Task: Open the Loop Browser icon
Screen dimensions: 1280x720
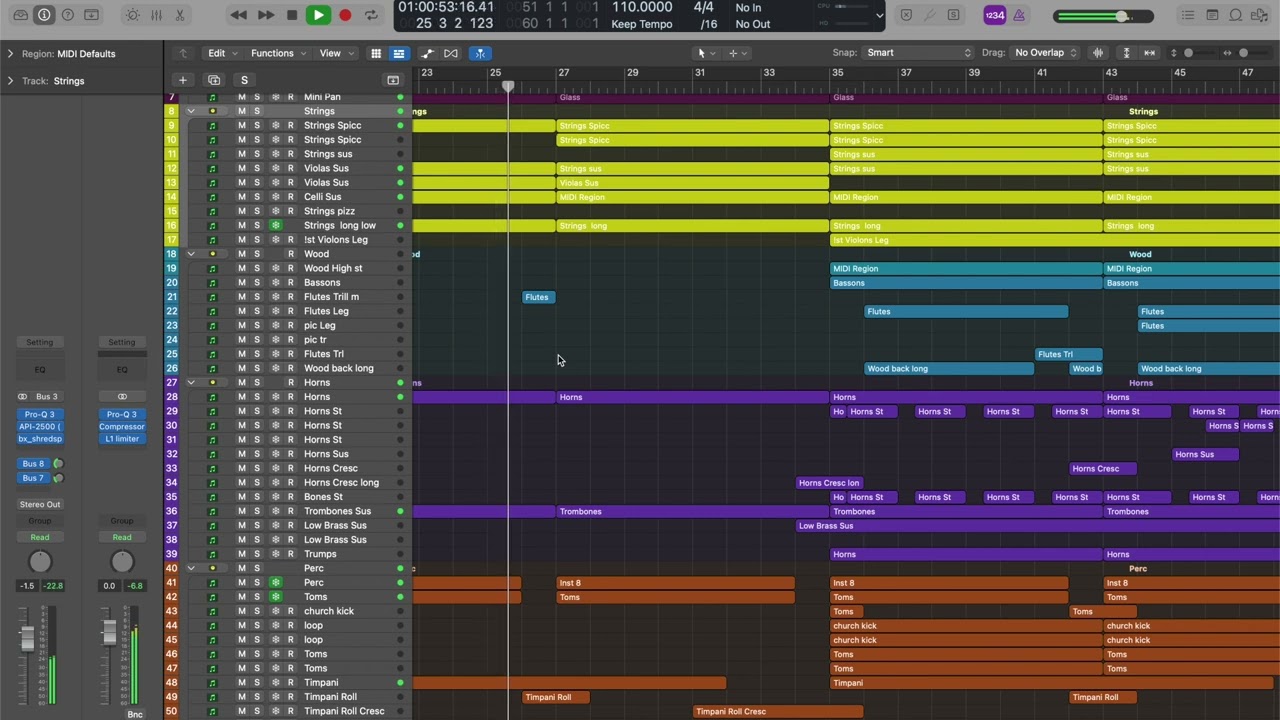Action: pyautogui.click(x=1236, y=15)
